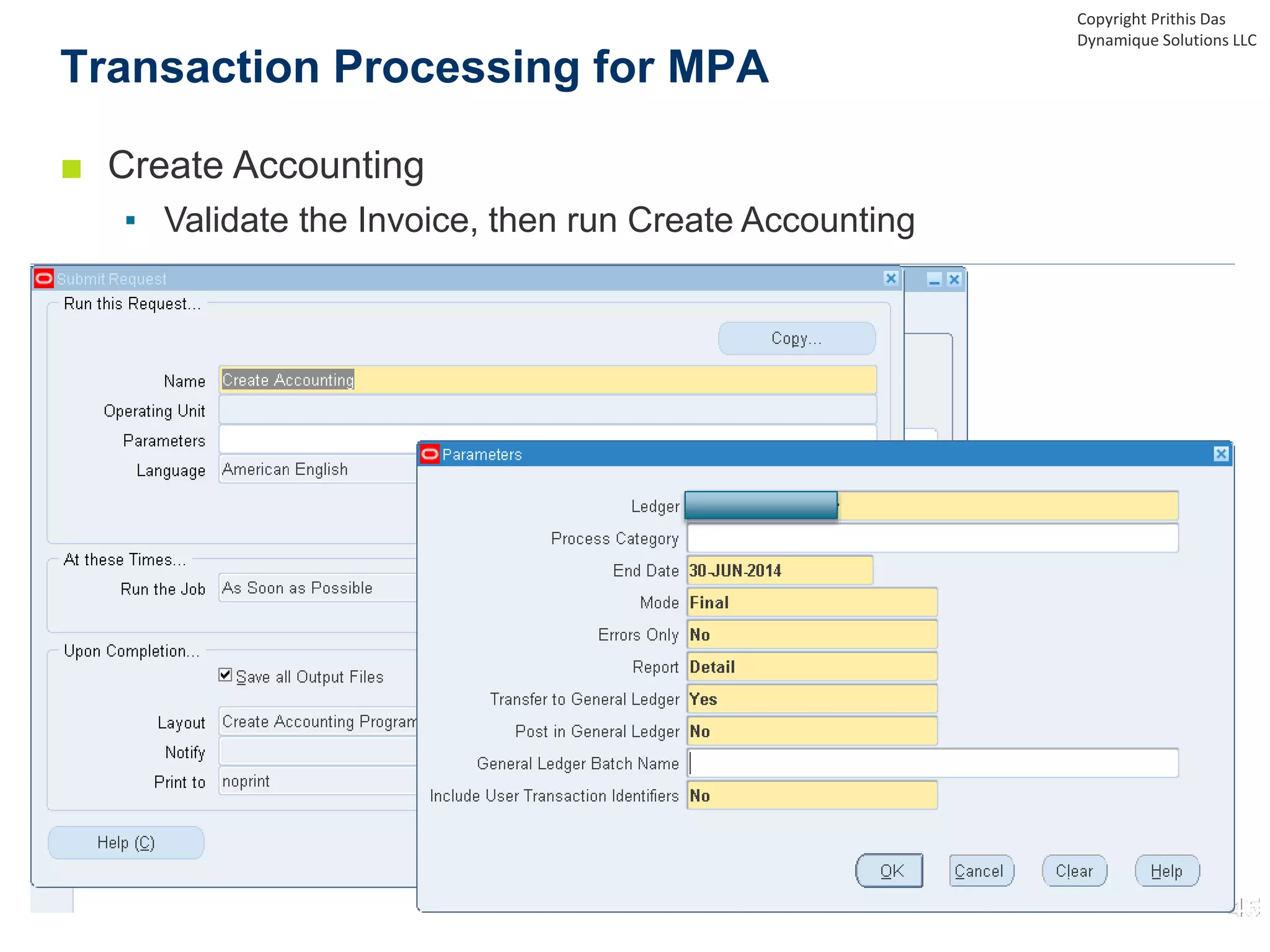Click the Post in General Ledger field
This screenshot has width=1270, height=952.
(x=812, y=731)
